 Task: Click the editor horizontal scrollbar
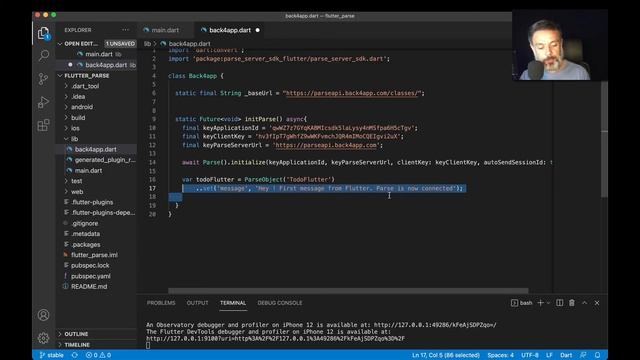tap(348, 291)
